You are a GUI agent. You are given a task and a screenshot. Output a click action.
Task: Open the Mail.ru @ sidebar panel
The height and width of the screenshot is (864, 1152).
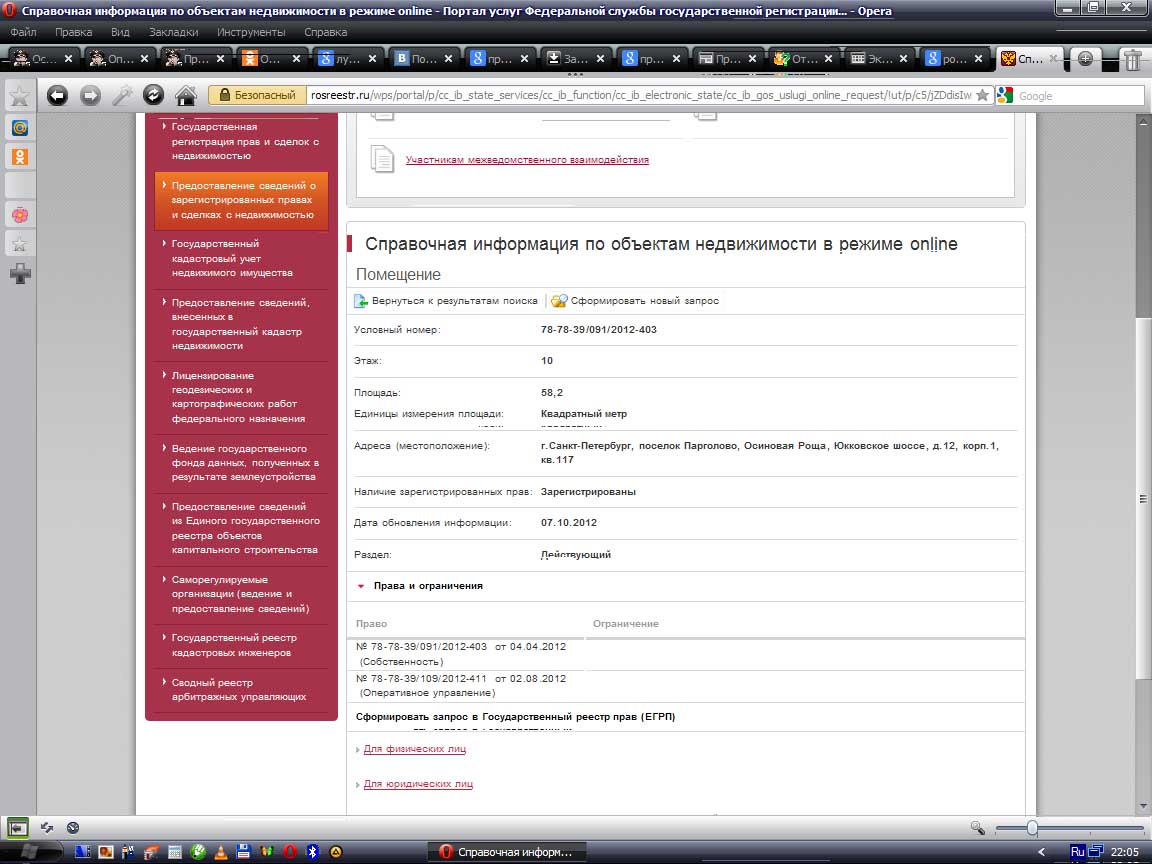click(x=19, y=128)
